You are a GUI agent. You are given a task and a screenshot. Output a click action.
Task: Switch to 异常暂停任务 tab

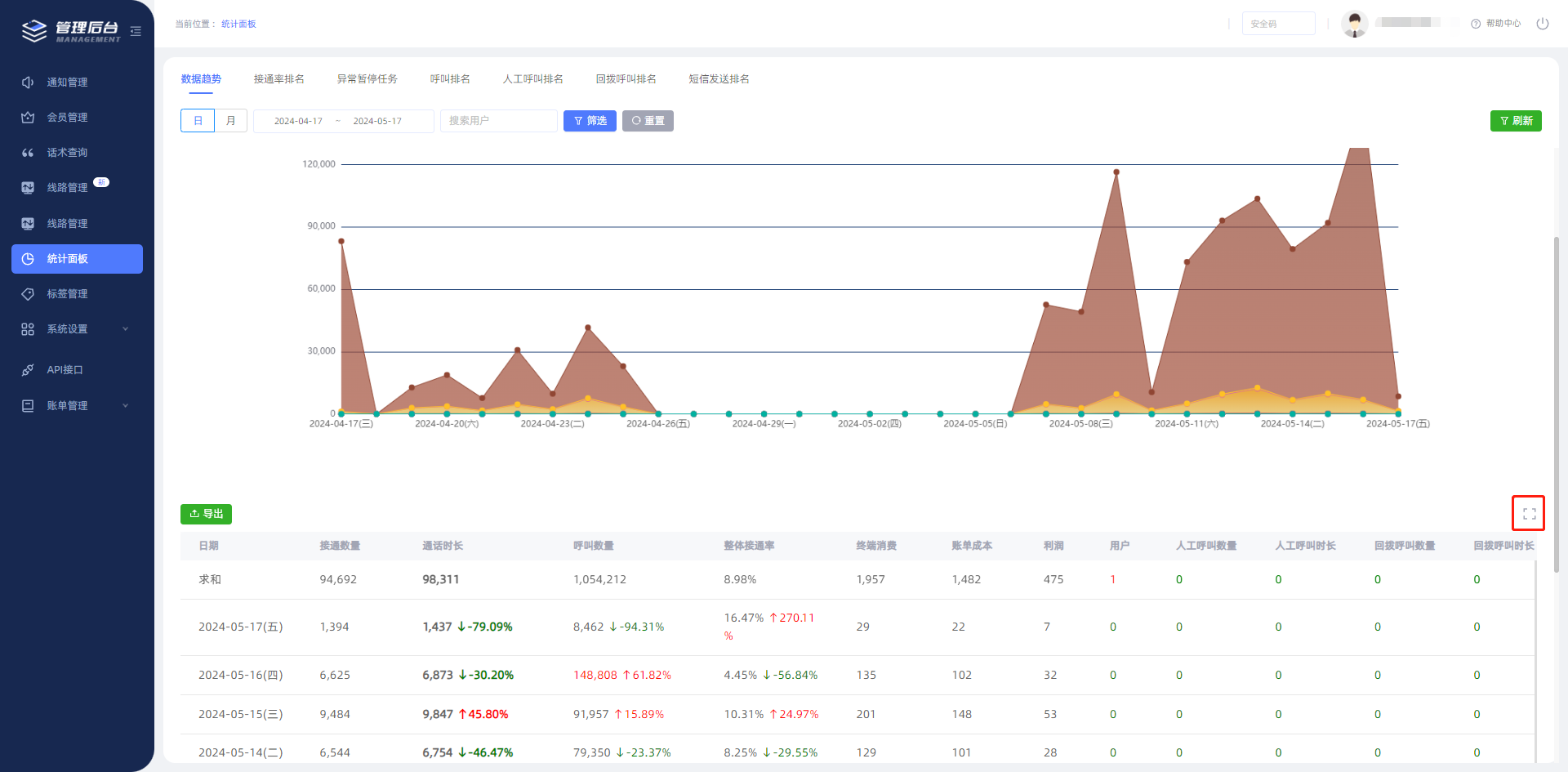tap(367, 79)
